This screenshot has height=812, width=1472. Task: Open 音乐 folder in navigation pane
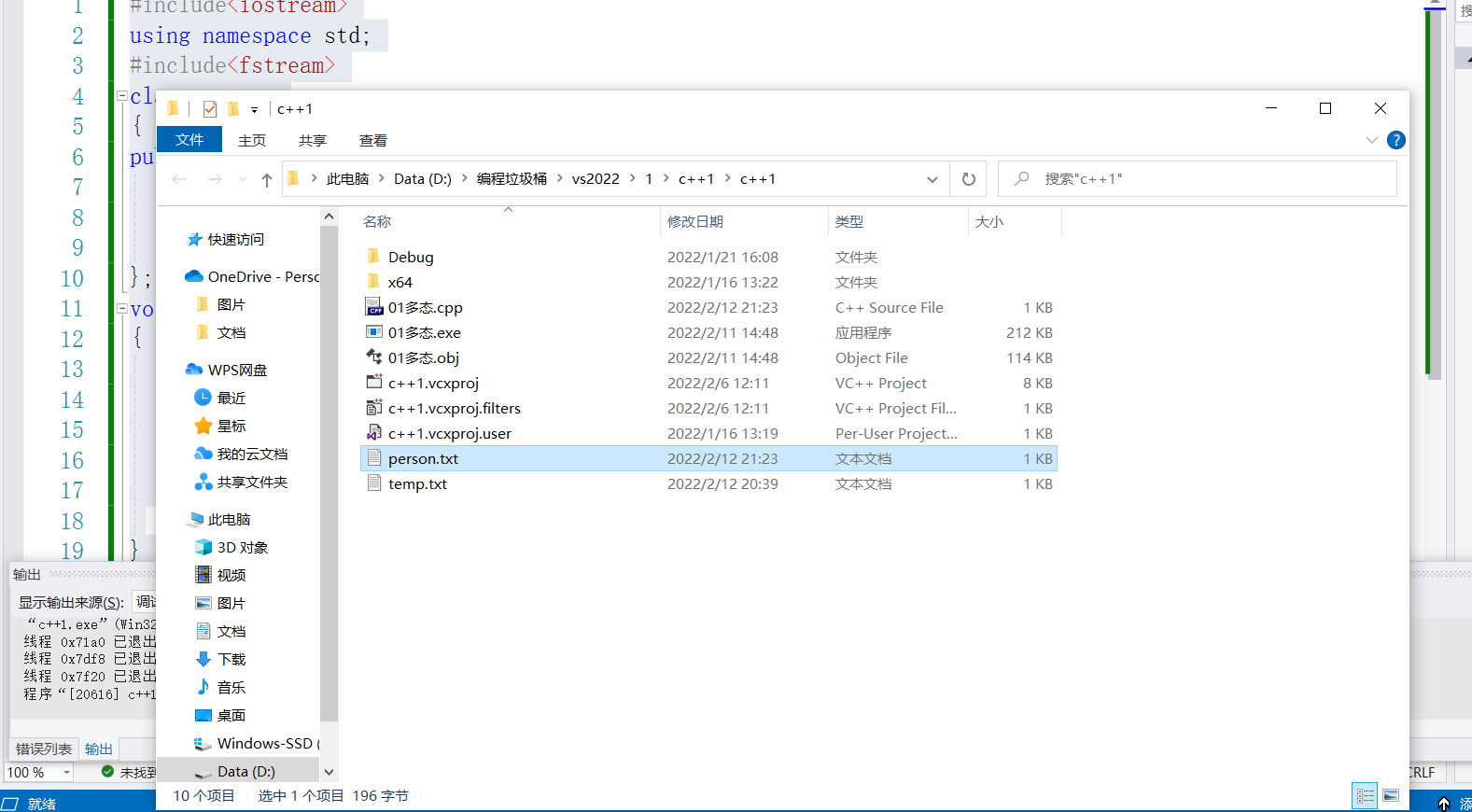[x=231, y=687]
